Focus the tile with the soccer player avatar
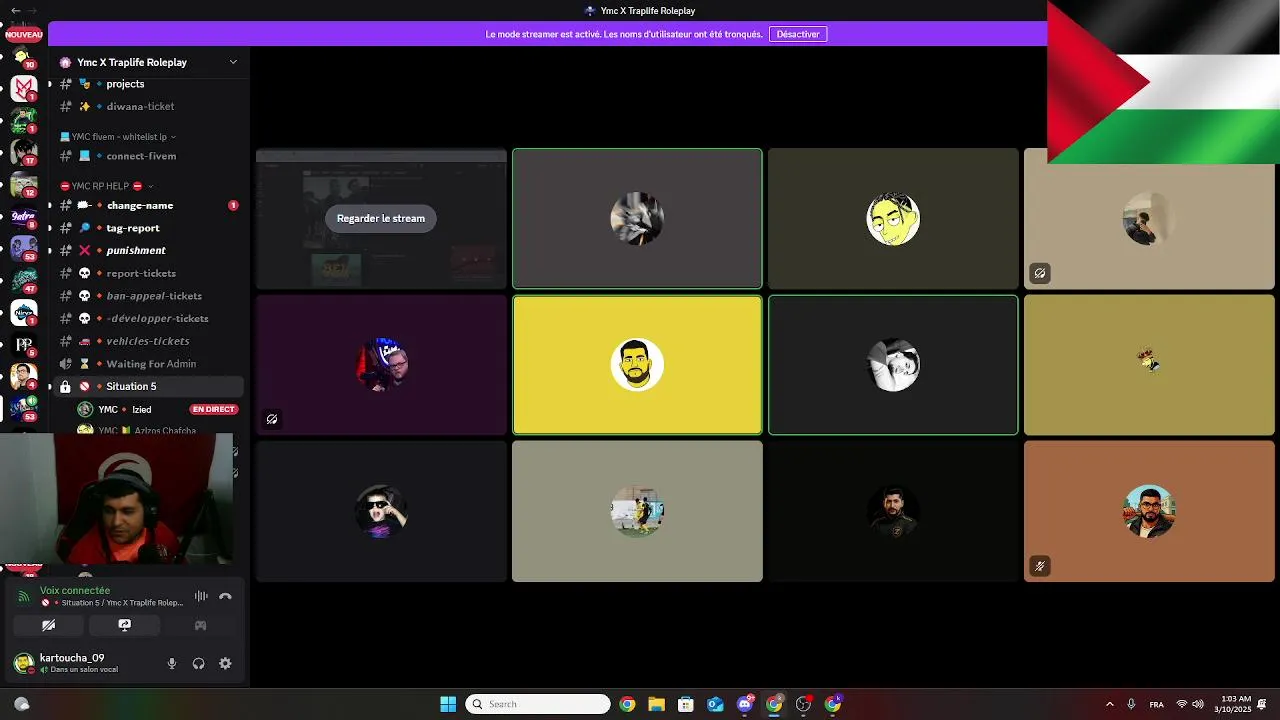 [x=637, y=511]
